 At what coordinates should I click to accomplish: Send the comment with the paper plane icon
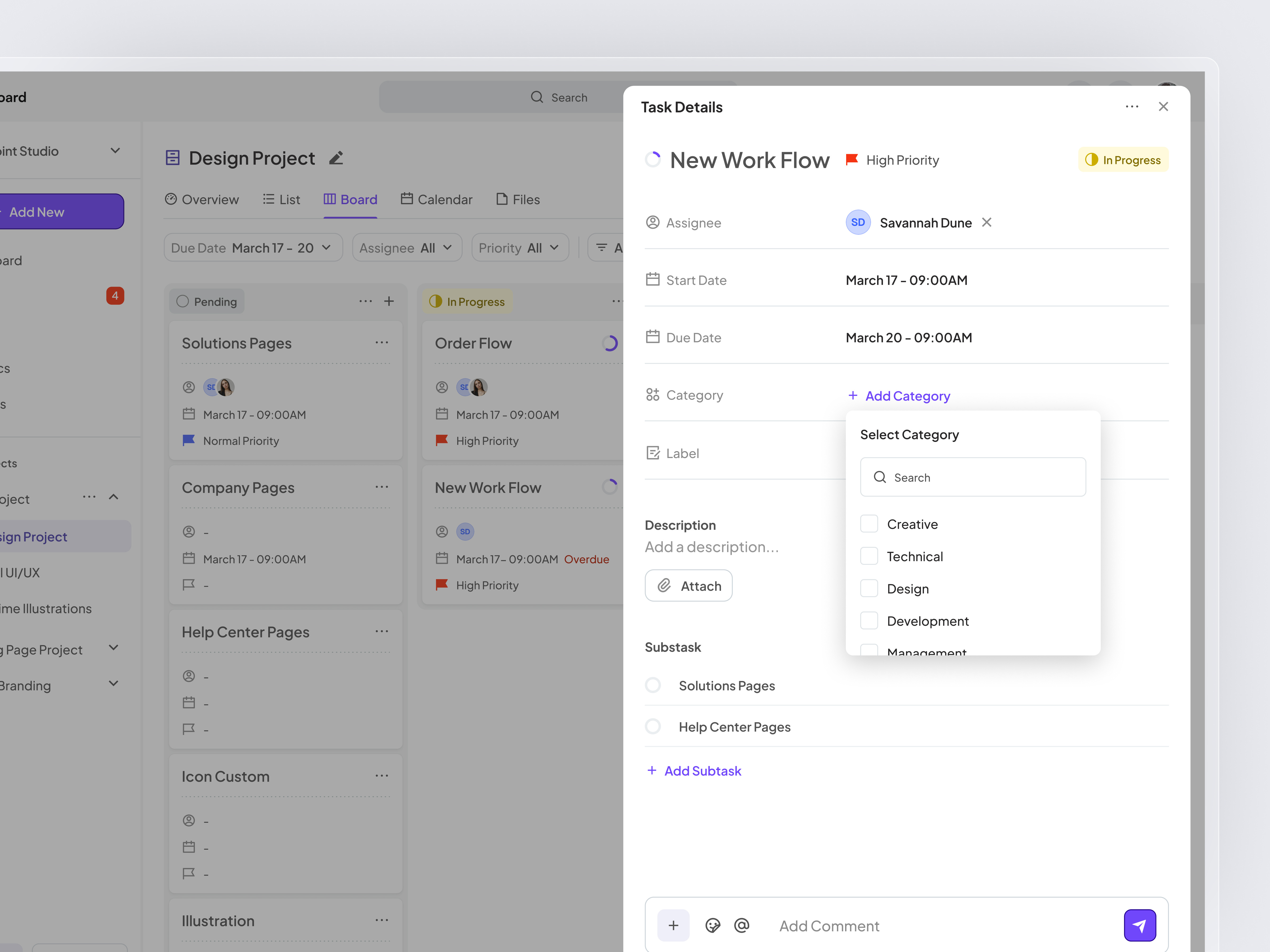[1140, 925]
